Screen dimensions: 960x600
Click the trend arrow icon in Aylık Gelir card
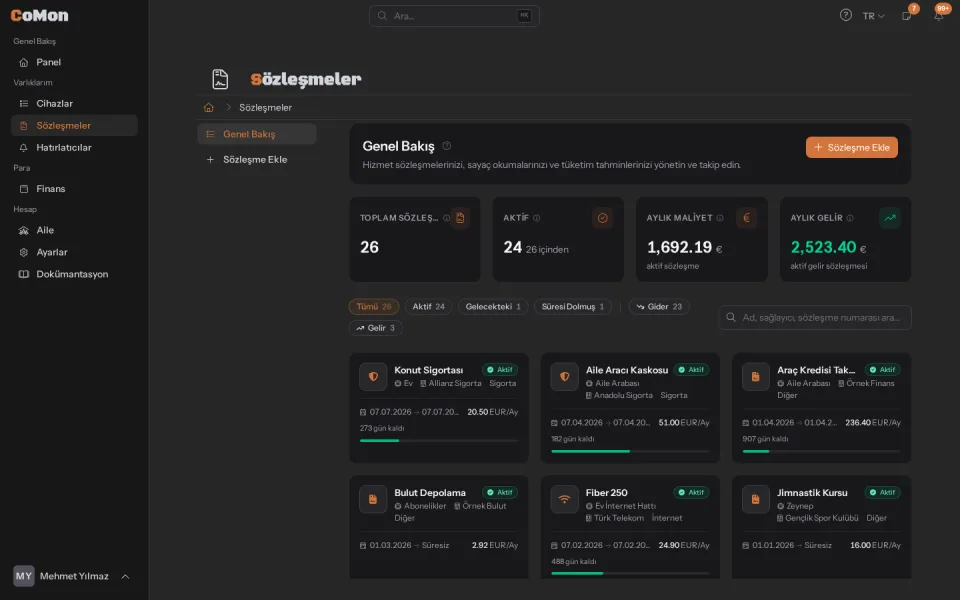coord(890,218)
